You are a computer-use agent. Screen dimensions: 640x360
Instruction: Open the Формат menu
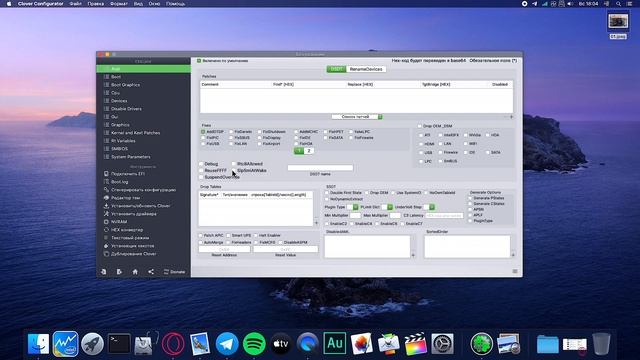click(119, 4)
